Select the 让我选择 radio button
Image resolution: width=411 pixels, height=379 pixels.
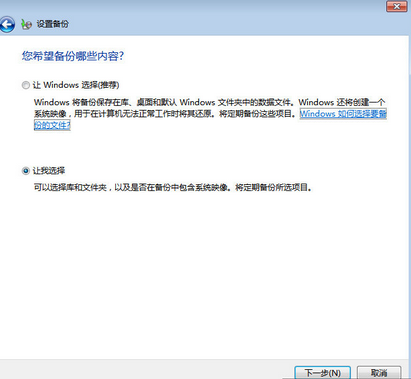26,171
